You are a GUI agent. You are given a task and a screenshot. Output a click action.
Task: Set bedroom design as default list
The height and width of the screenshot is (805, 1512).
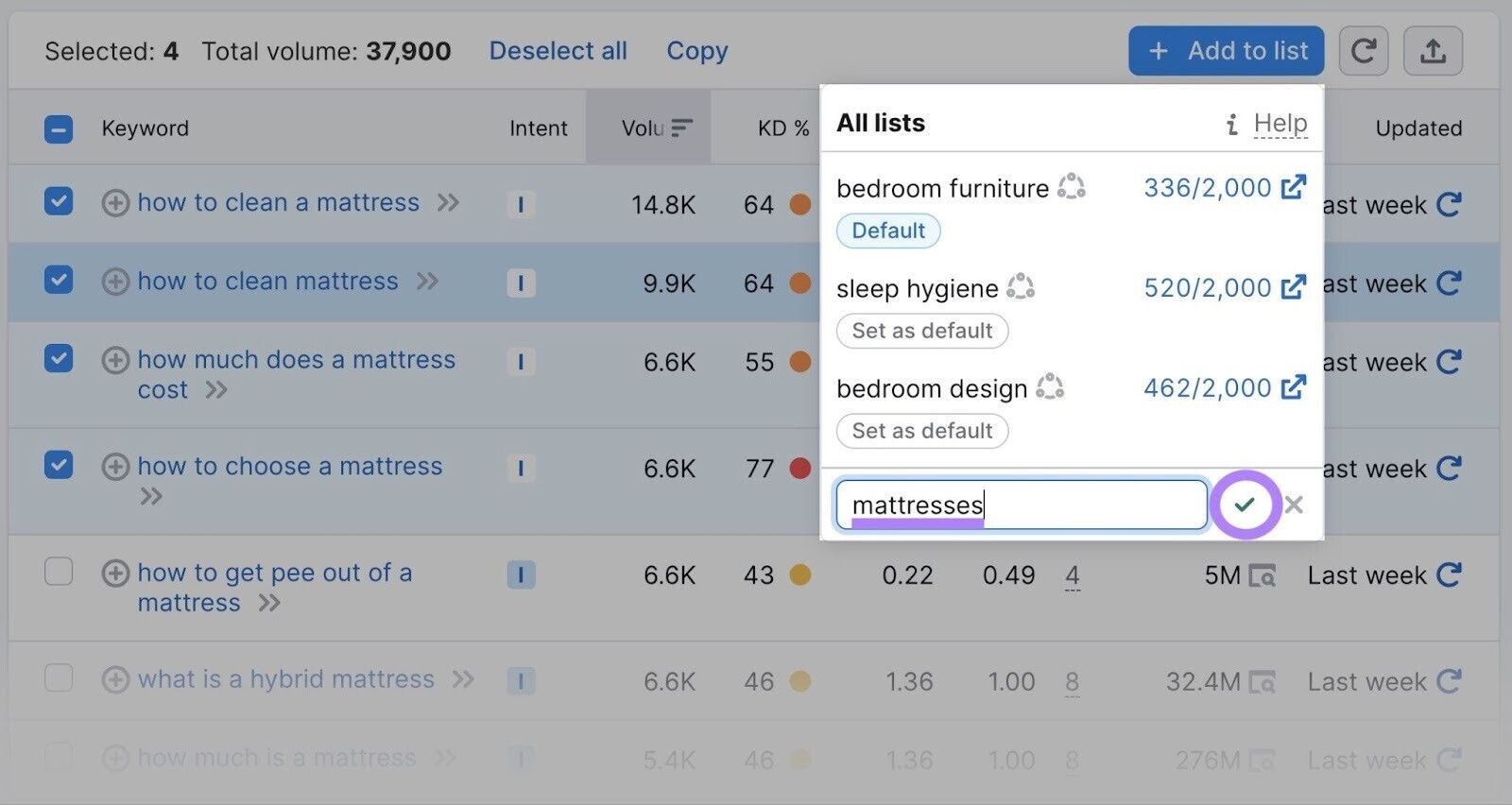[x=922, y=431]
